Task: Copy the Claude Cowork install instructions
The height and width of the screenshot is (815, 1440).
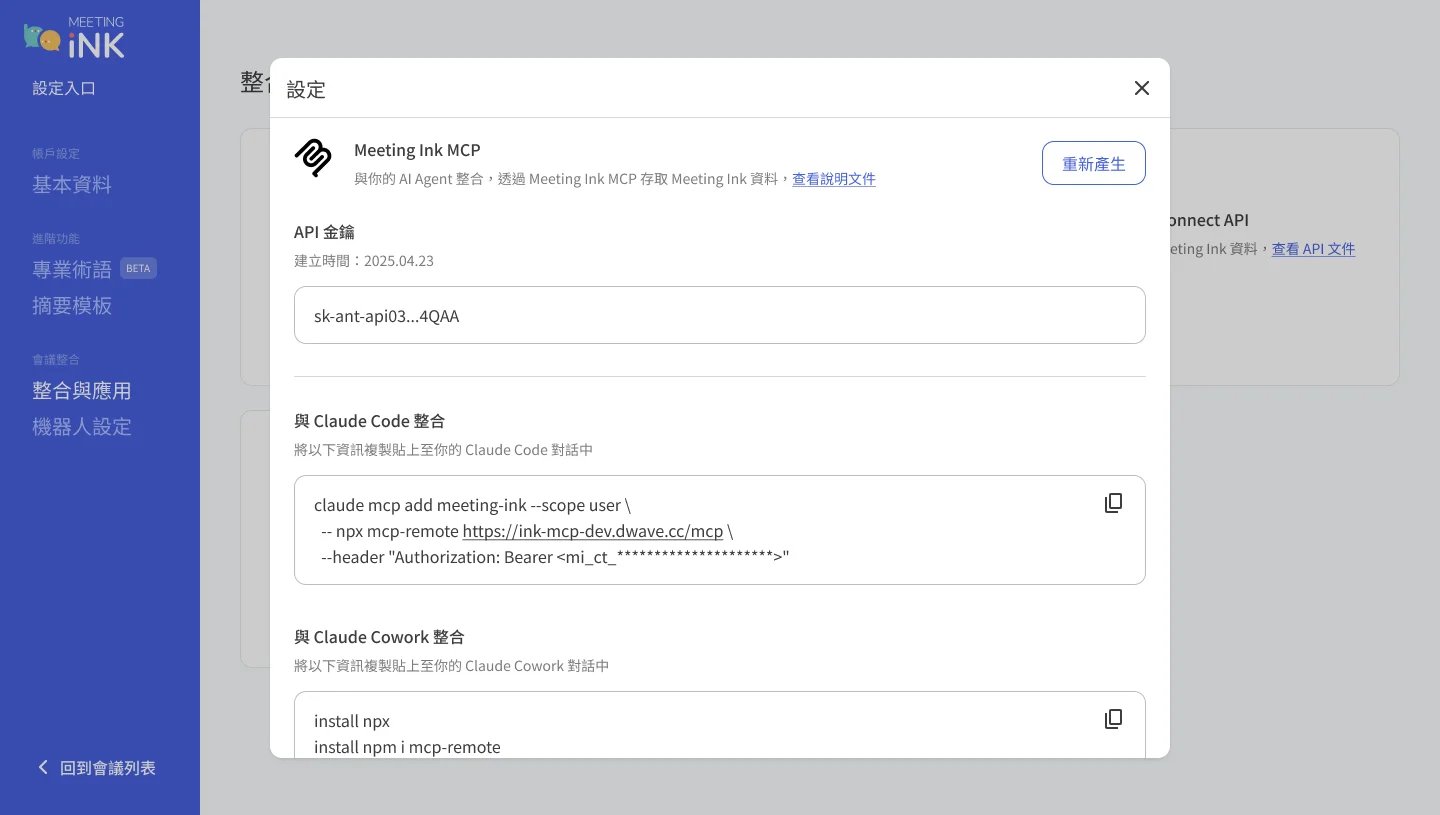Action: pos(1113,719)
